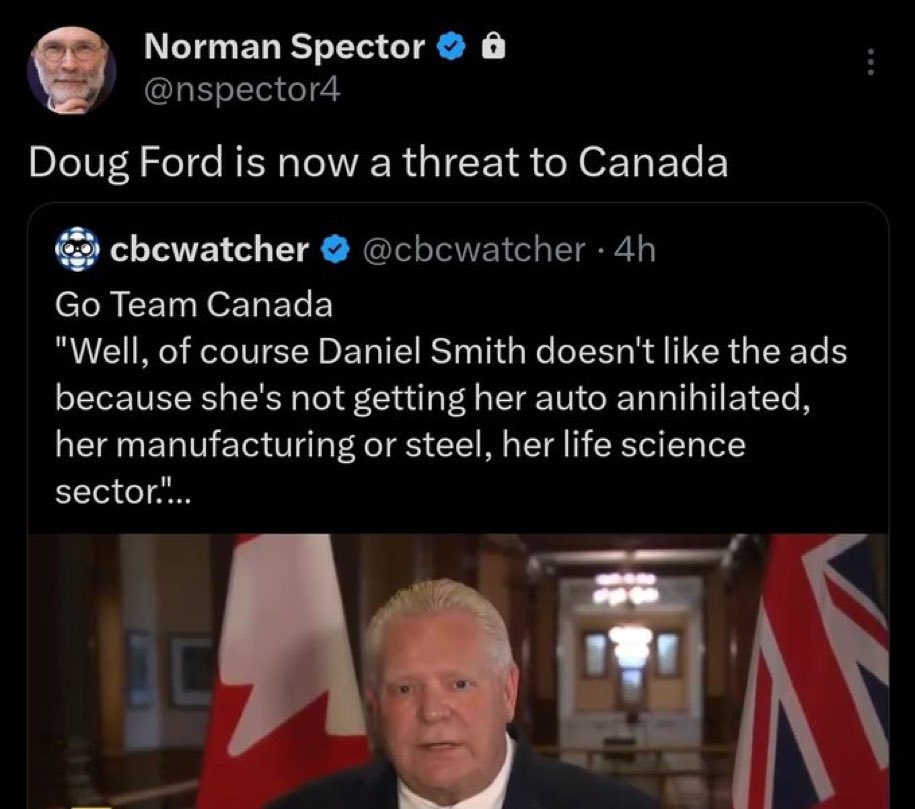Click the chandelier hallway in the video background

point(630,642)
